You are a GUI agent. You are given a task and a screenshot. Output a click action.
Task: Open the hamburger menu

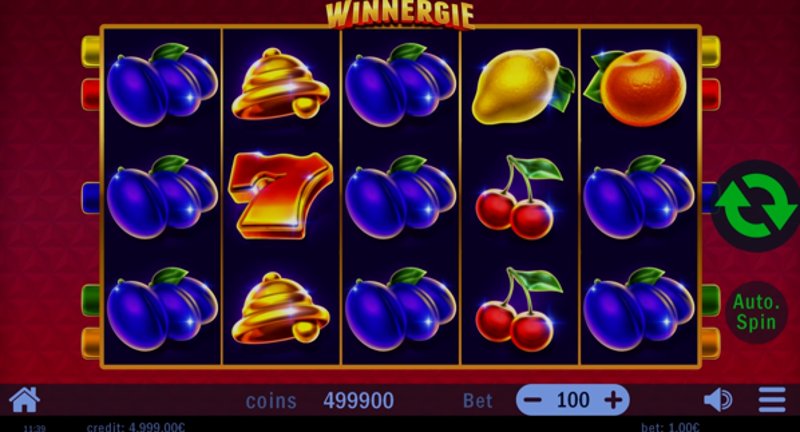point(771,399)
